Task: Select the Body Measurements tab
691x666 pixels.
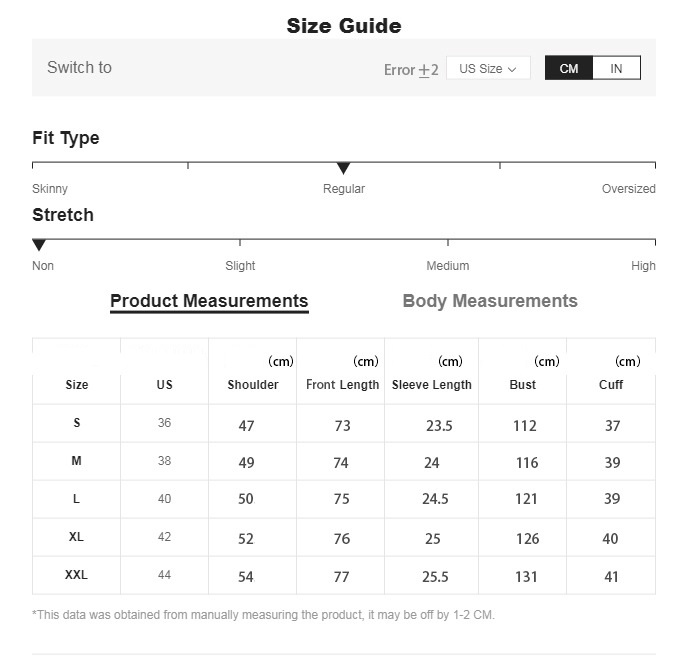Action: 490,301
